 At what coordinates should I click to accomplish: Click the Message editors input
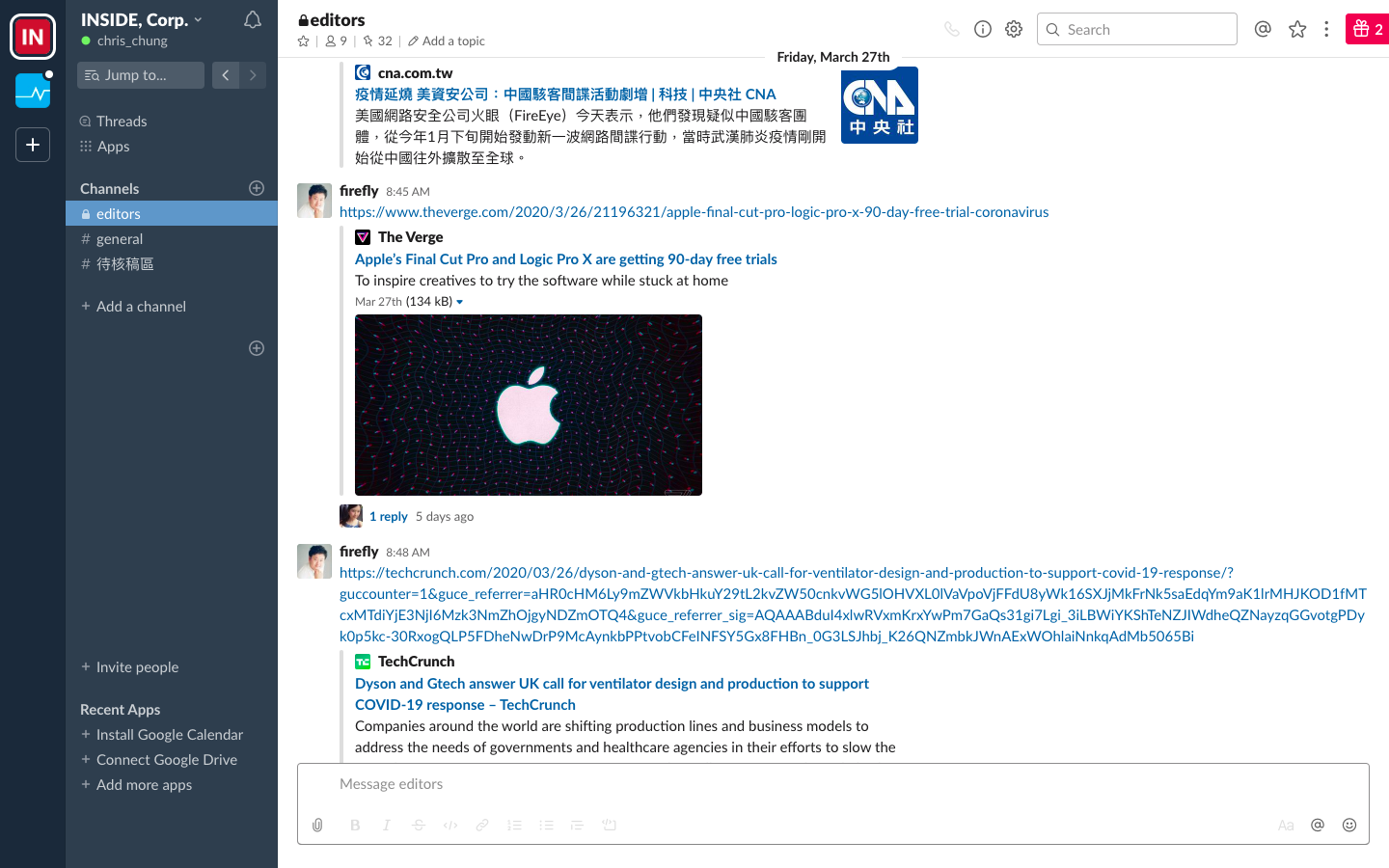click(x=833, y=784)
